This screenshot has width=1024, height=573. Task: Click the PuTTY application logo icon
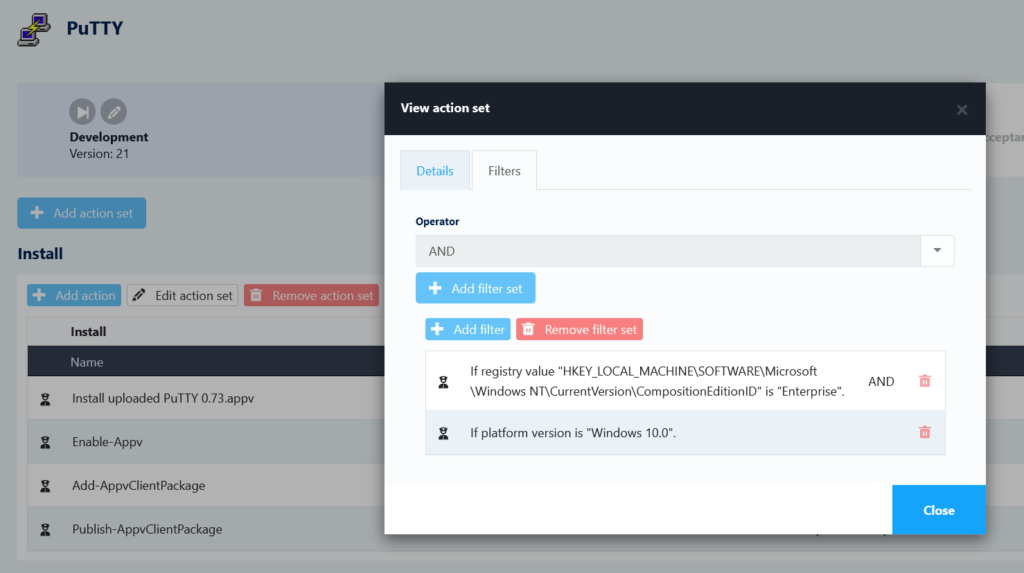[34, 29]
